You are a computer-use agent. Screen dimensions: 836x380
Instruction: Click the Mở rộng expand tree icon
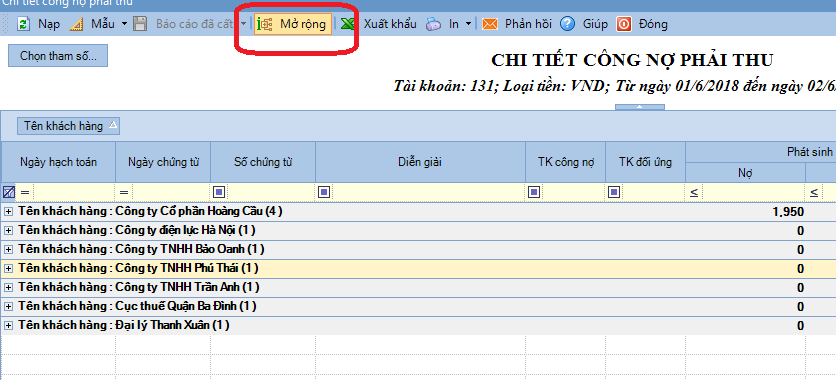(x=265, y=25)
